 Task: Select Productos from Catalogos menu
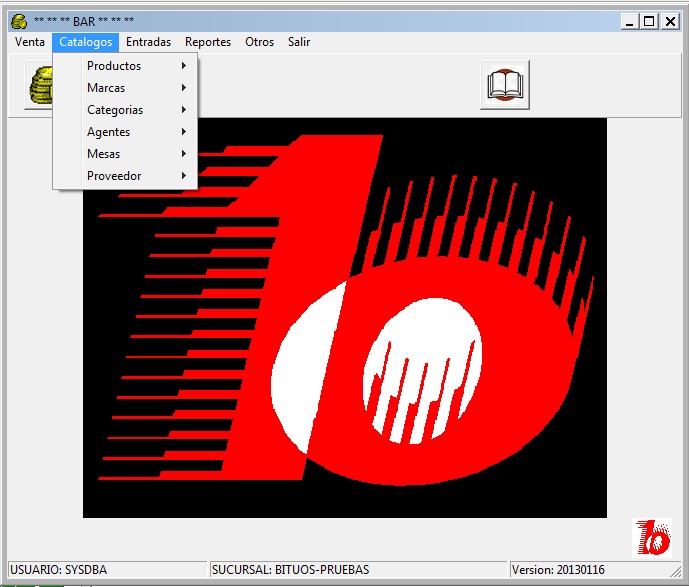tap(125, 66)
